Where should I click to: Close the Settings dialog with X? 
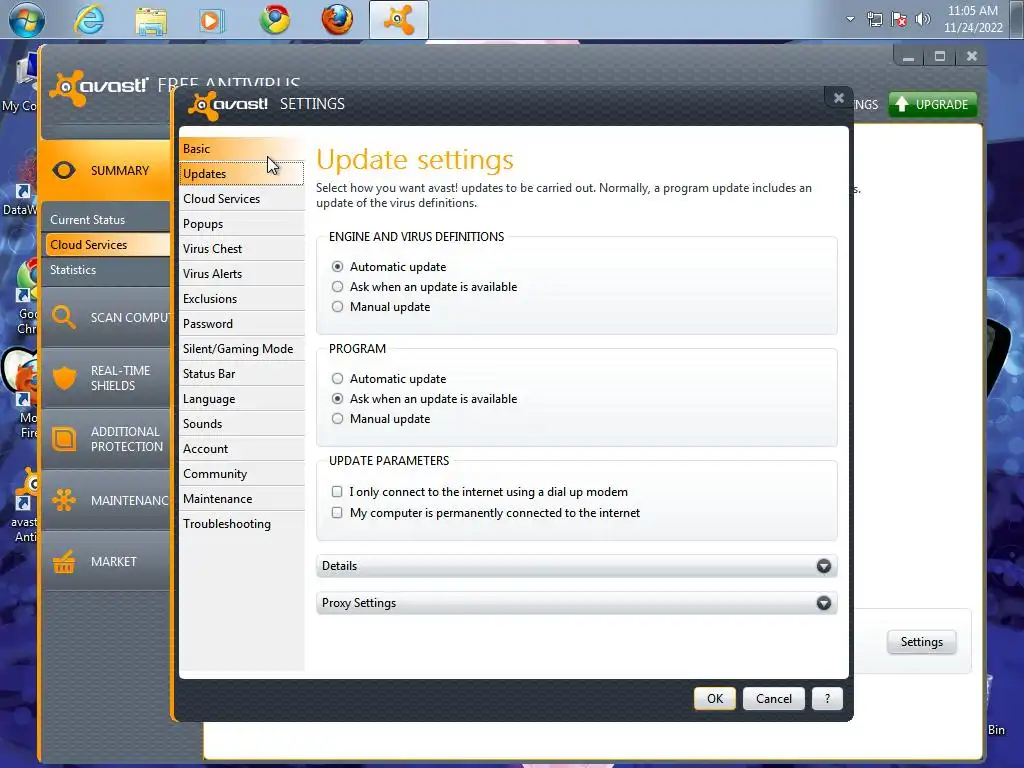click(839, 98)
